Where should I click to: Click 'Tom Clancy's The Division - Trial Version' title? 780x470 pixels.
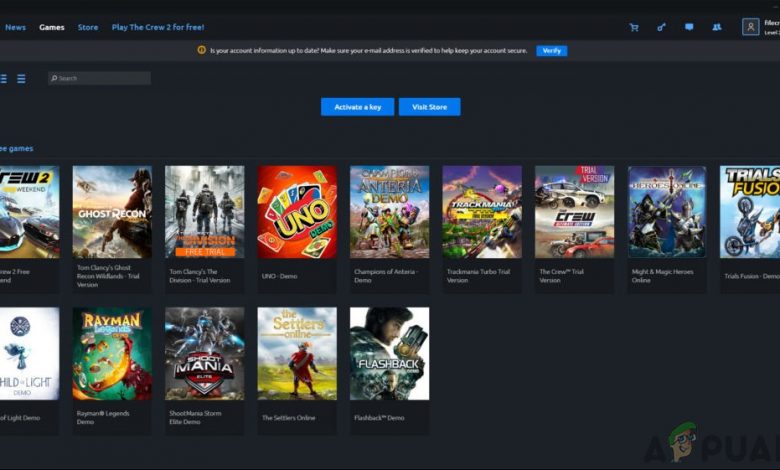(199, 276)
